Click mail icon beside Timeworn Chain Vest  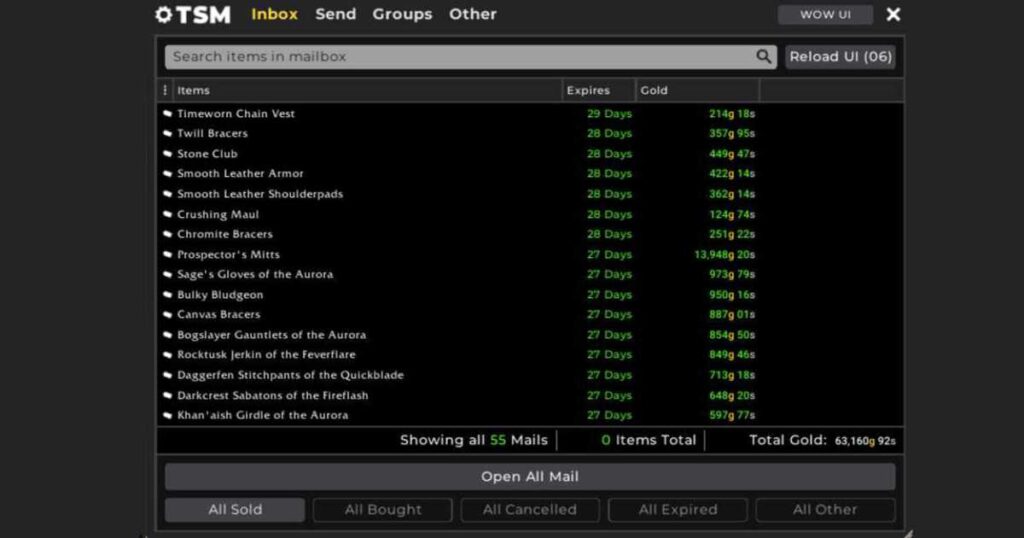167,114
